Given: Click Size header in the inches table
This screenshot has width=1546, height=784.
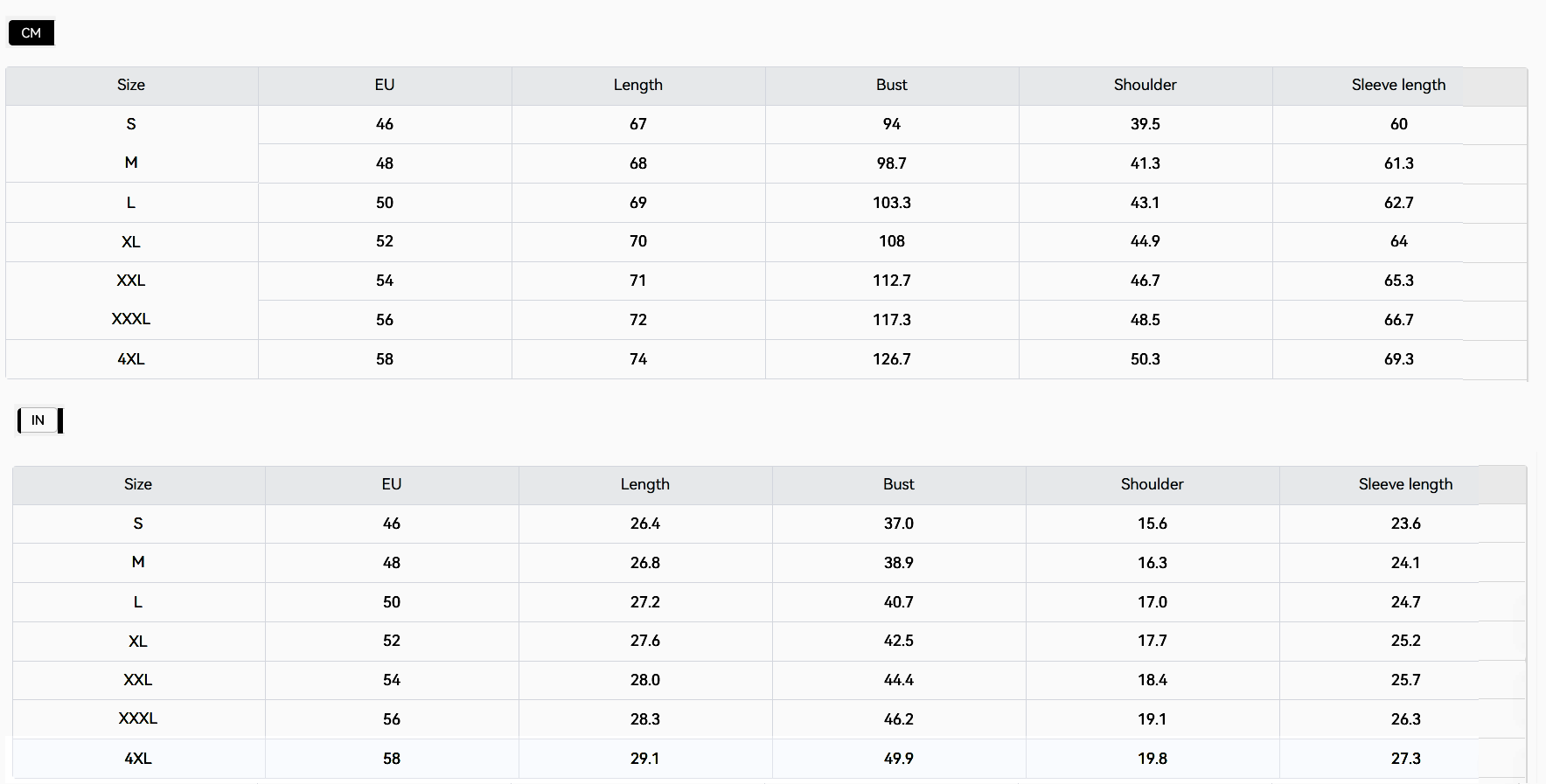Looking at the screenshot, I should tap(138, 484).
